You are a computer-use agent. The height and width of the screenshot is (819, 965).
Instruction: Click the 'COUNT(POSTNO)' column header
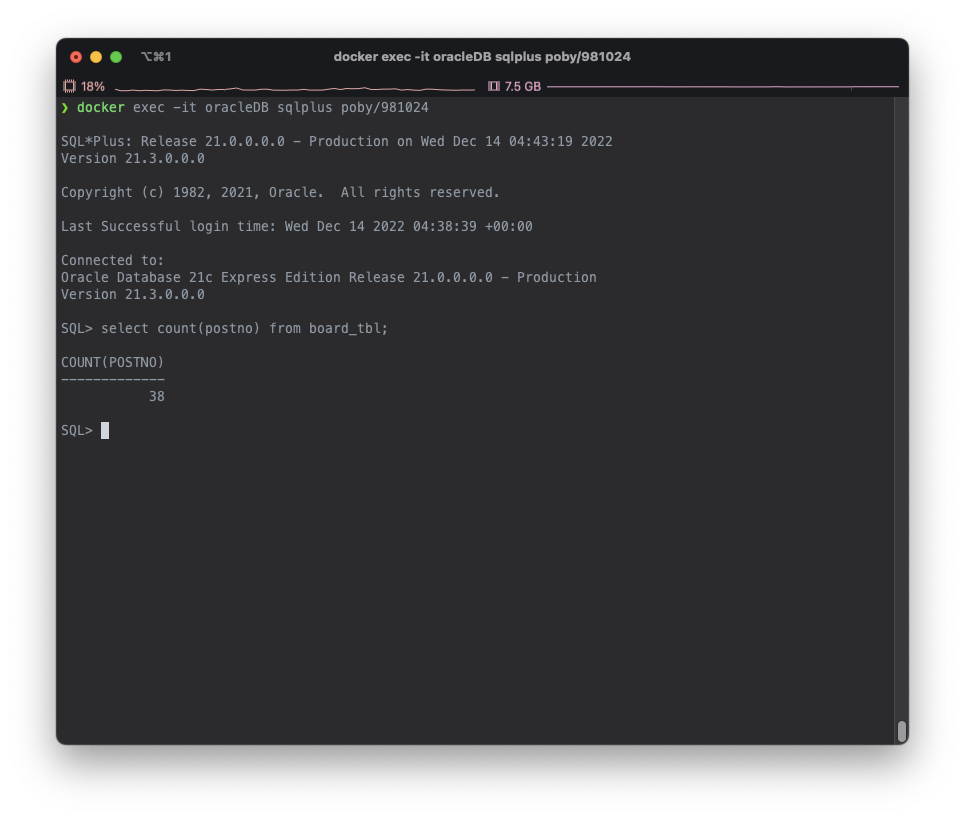click(113, 362)
